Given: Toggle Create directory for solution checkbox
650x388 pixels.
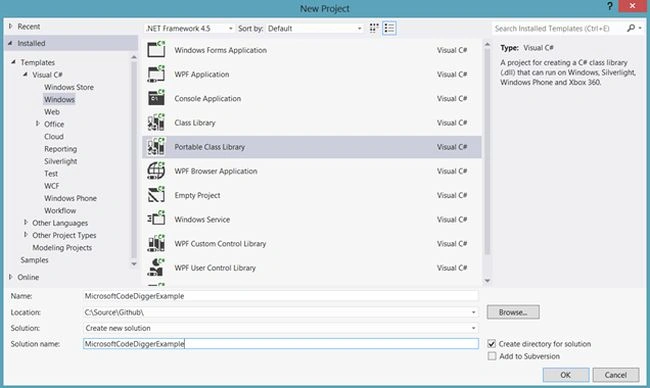Looking at the screenshot, I should (x=492, y=344).
